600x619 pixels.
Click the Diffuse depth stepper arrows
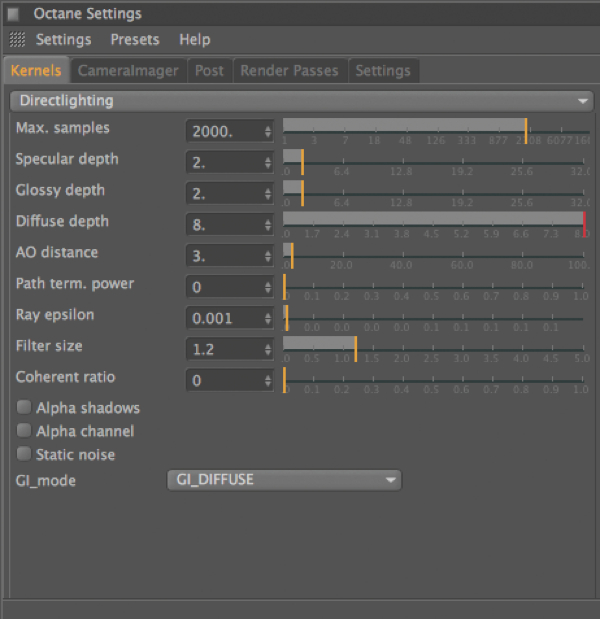pyautogui.click(x=268, y=224)
